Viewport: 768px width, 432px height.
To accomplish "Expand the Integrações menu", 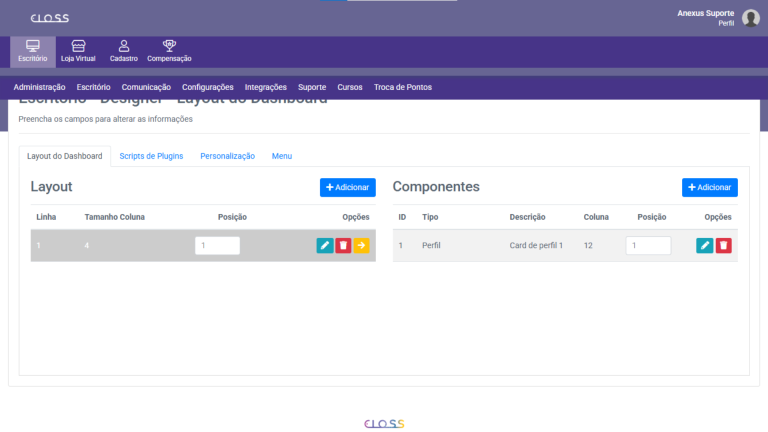I will click(266, 87).
